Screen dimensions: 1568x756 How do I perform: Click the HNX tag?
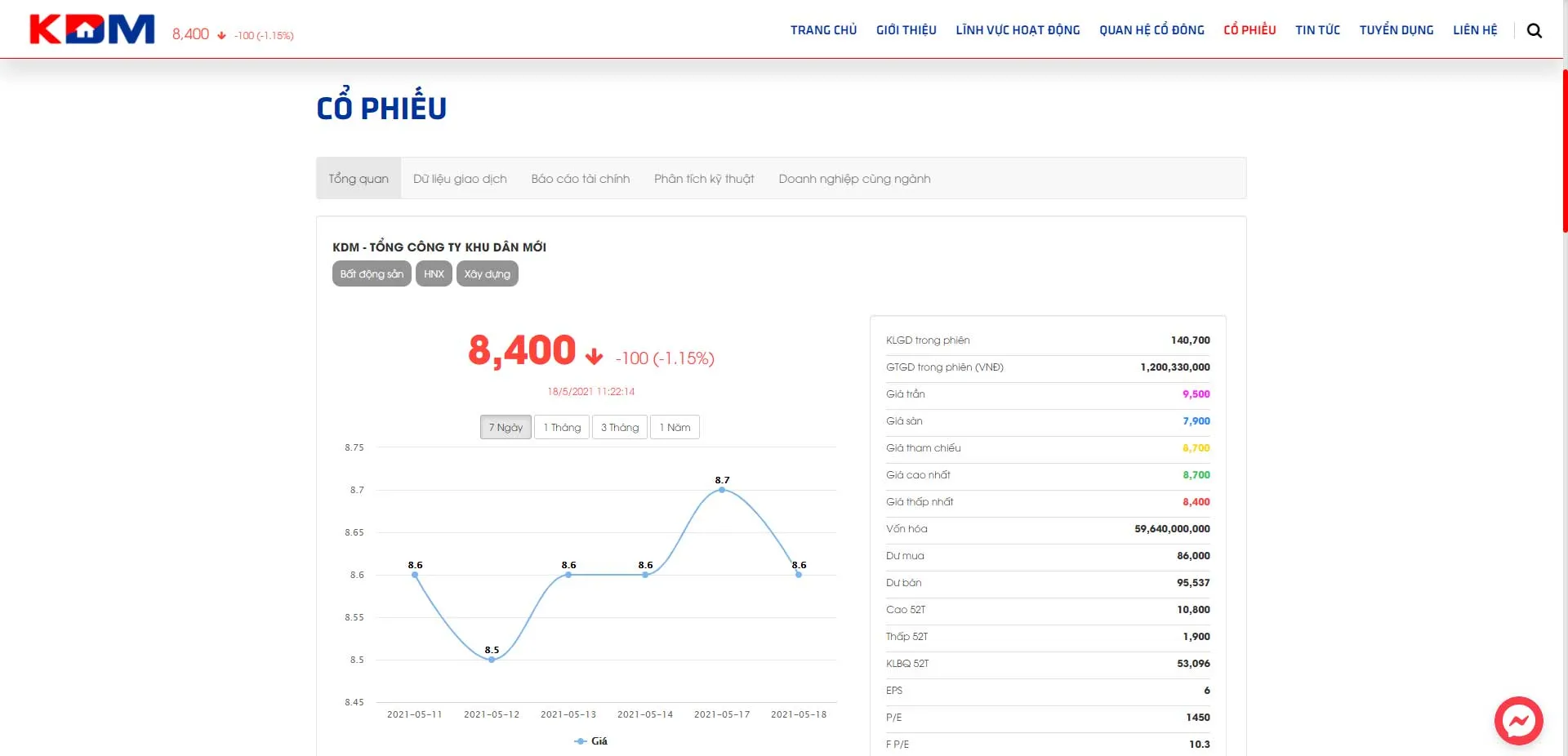[434, 273]
